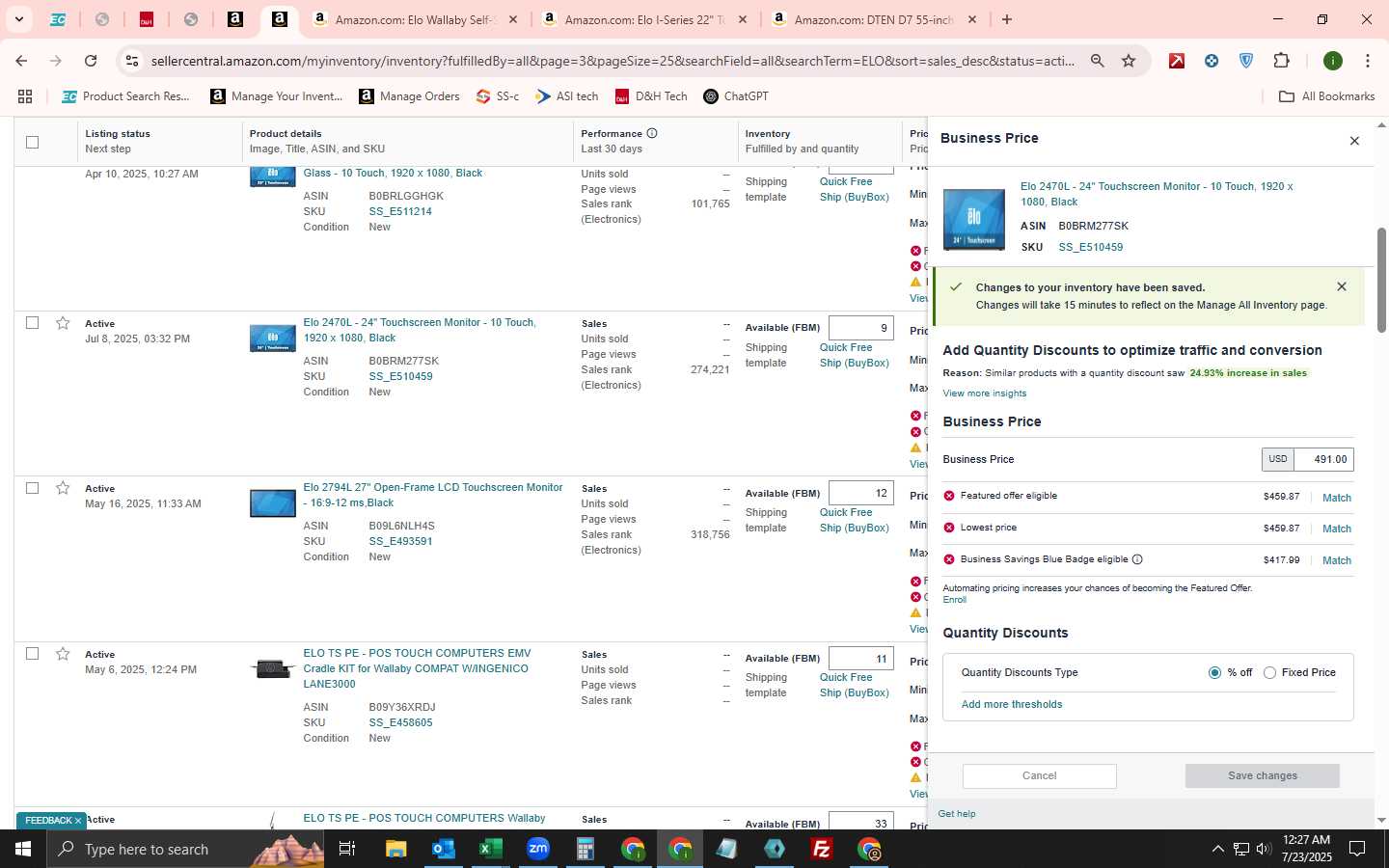Switch to the DTEN D7 55-inch tab
Screen dimensions: 1389x868
click(x=874, y=19)
